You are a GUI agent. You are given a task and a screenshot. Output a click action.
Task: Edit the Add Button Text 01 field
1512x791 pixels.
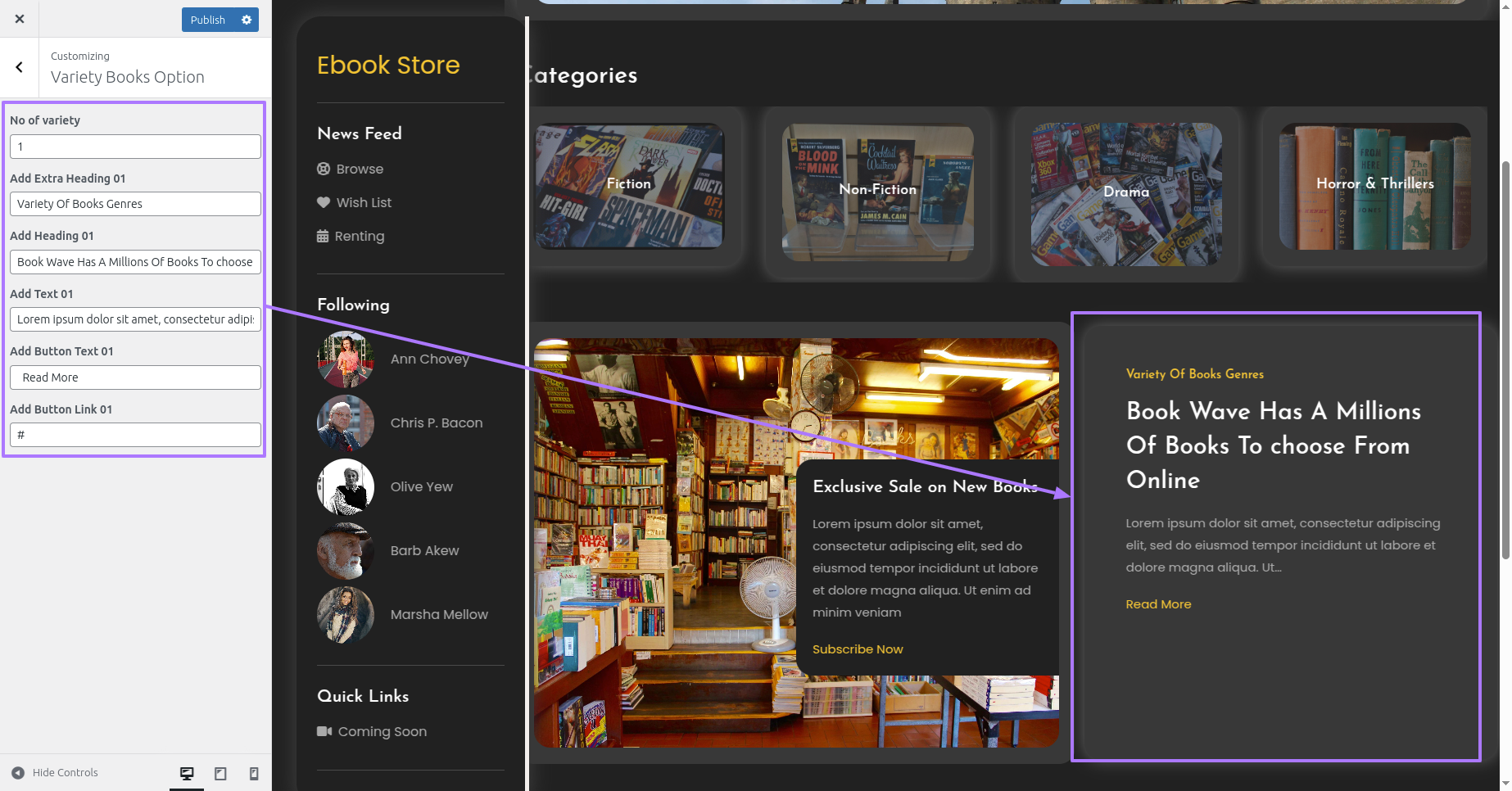[x=135, y=377]
